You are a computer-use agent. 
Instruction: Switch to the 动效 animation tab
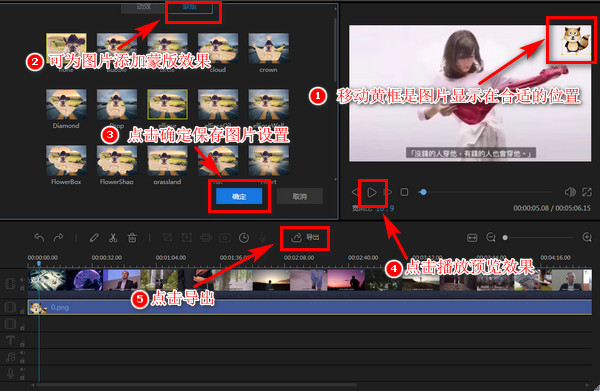144,7
